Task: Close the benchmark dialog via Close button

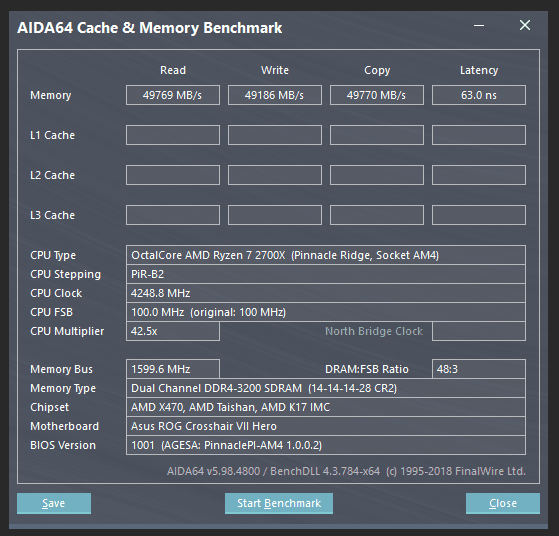Action: point(503,503)
